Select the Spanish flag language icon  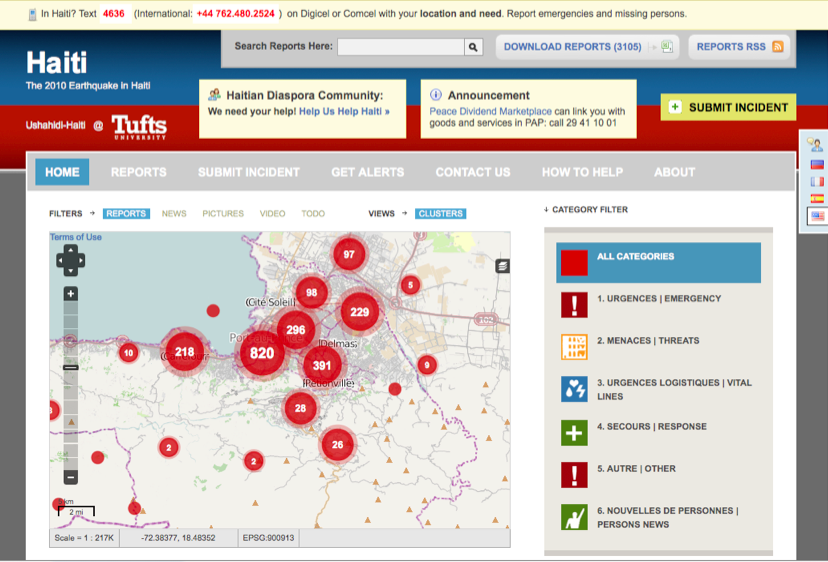pyautogui.click(x=816, y=198)
